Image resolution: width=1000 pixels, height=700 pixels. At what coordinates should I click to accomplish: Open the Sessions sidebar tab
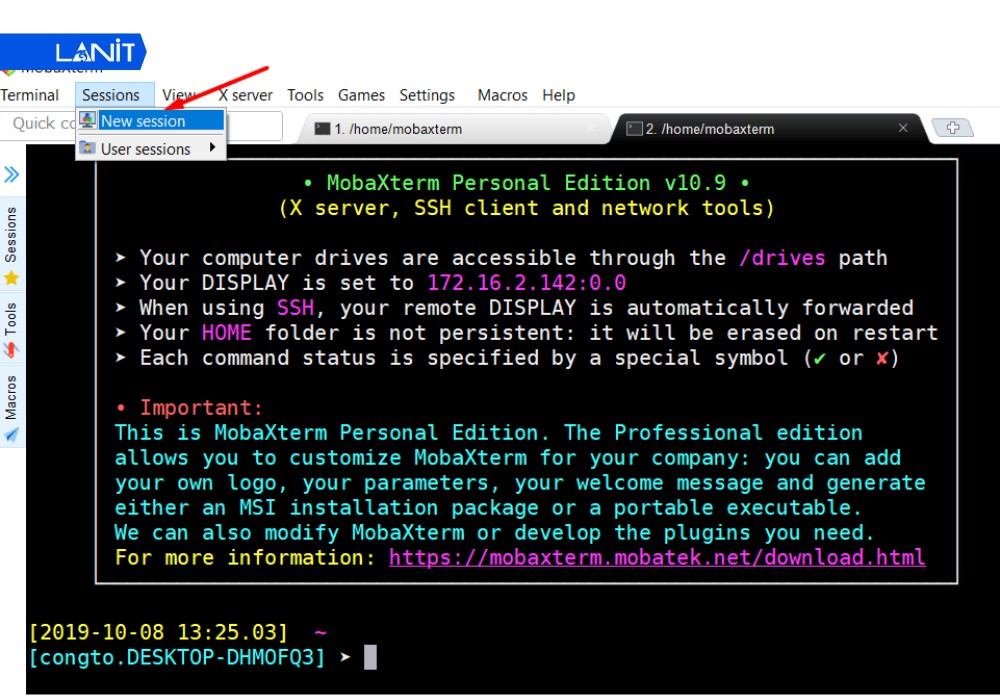coord(11,245)
